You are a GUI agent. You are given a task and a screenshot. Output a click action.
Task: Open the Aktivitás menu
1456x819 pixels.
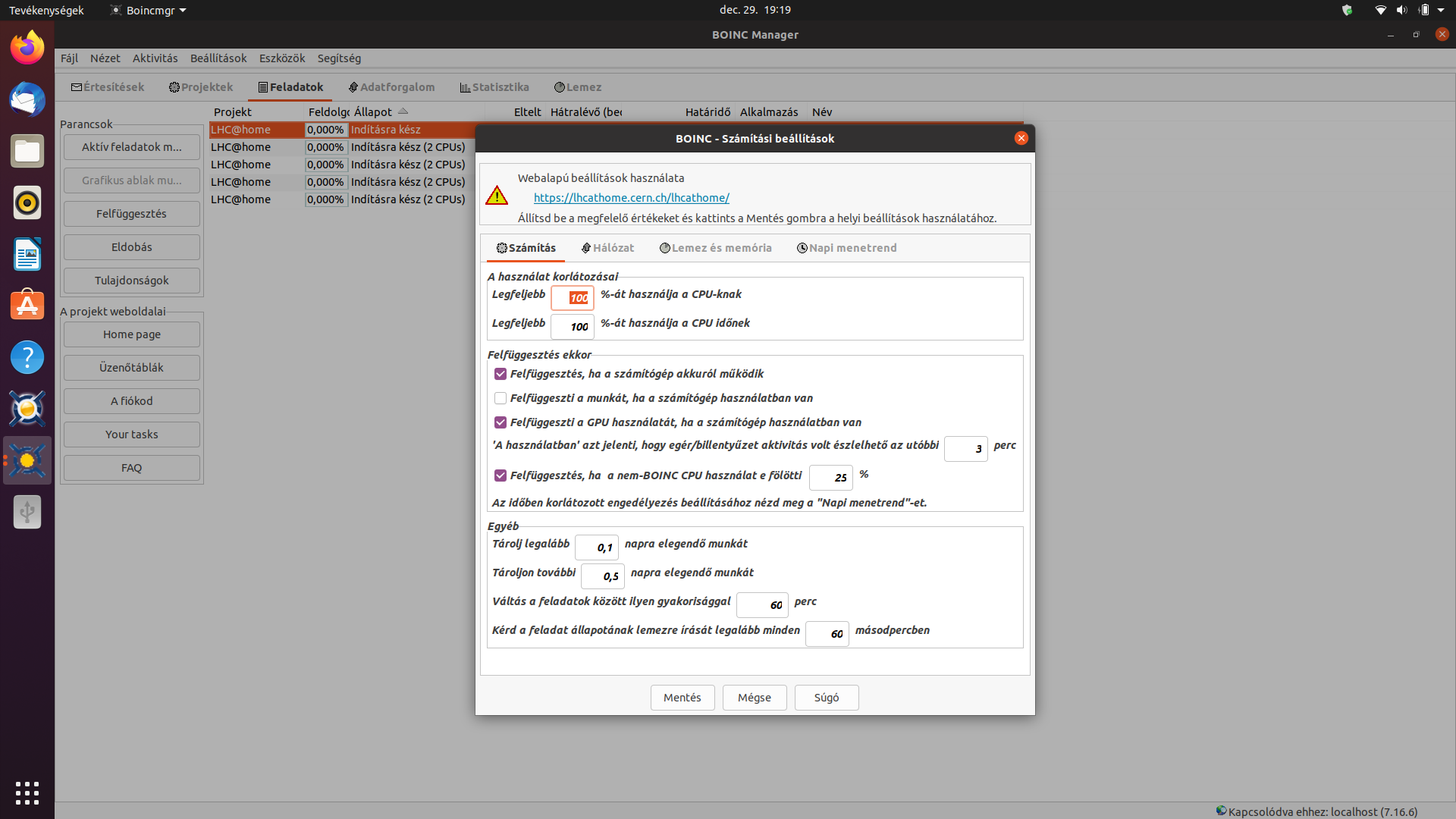point(155,58)
